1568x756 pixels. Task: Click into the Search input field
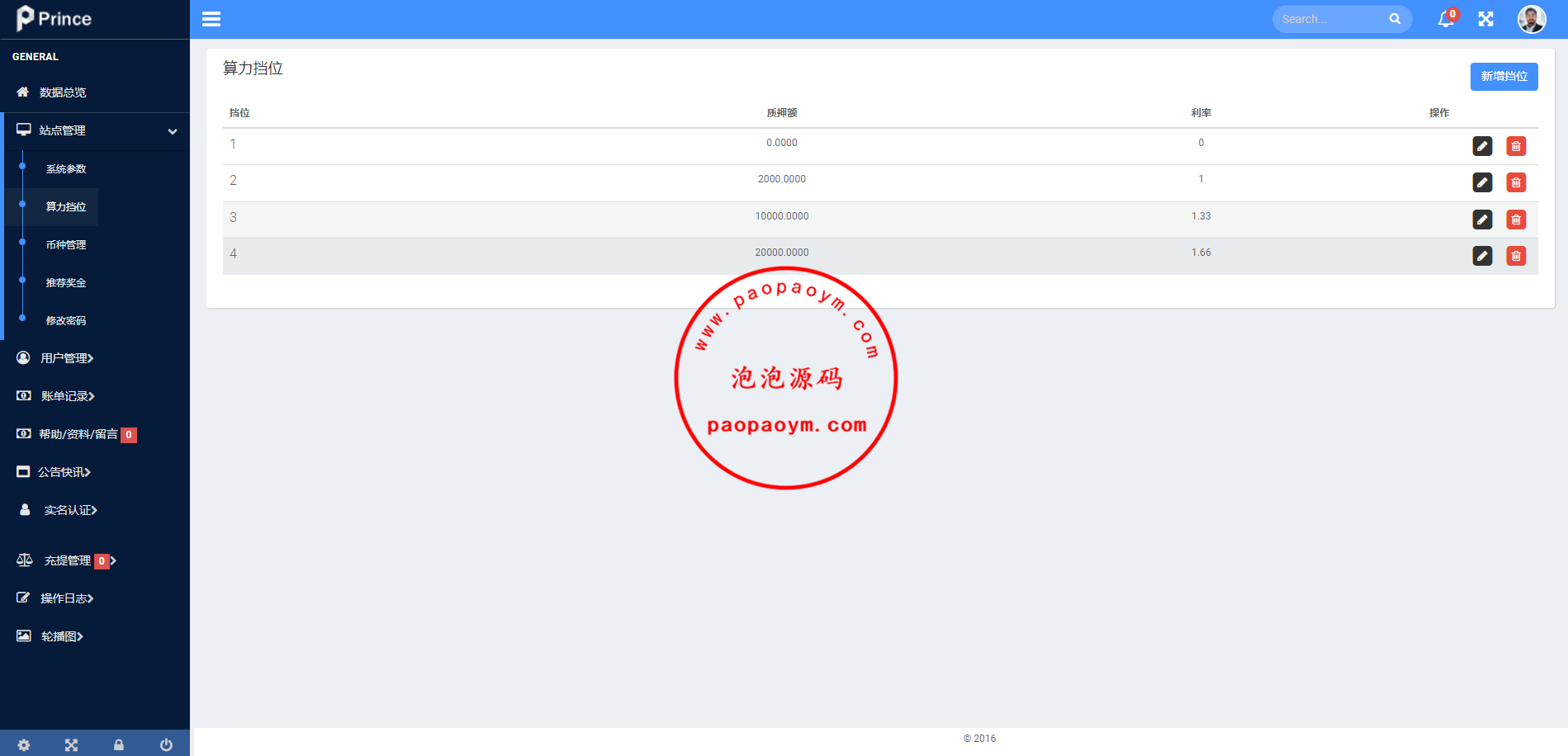(x=1331, y=19)
